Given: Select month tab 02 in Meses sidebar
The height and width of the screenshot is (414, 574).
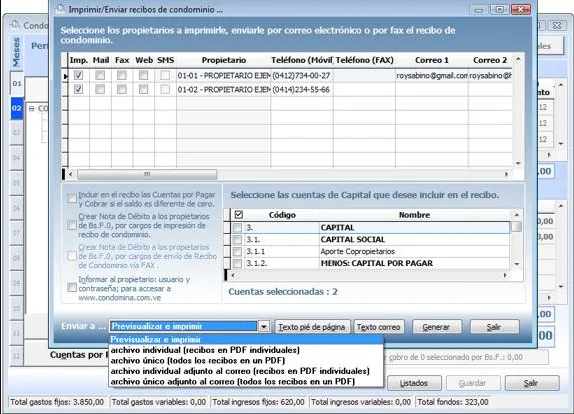Looking at the screenshot, I should (17, 108).
